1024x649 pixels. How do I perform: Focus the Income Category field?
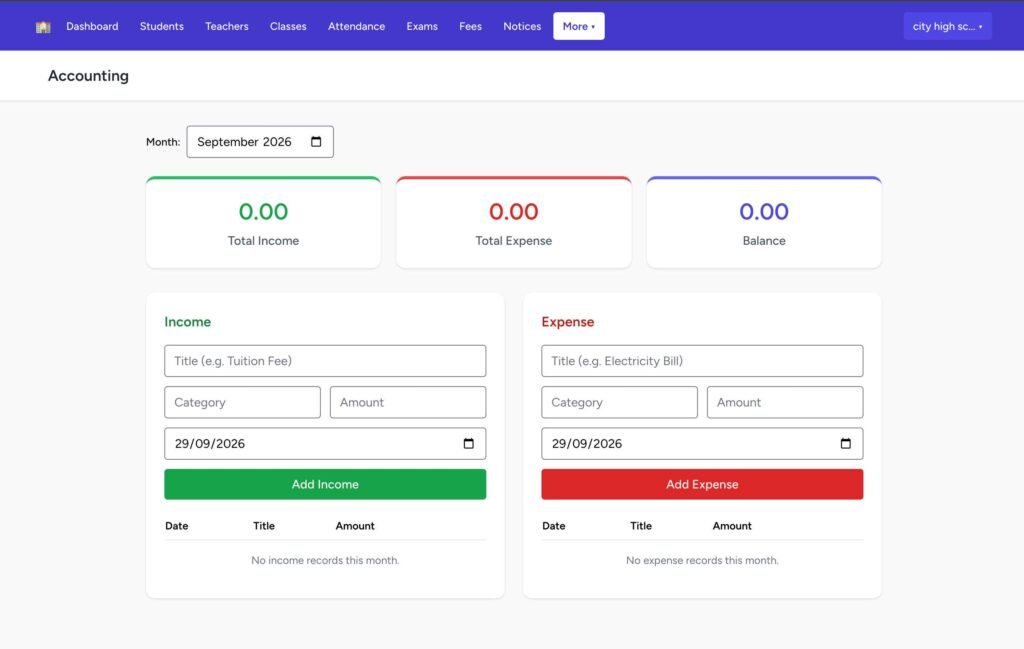pyautogui.click(x=242, y=402)
